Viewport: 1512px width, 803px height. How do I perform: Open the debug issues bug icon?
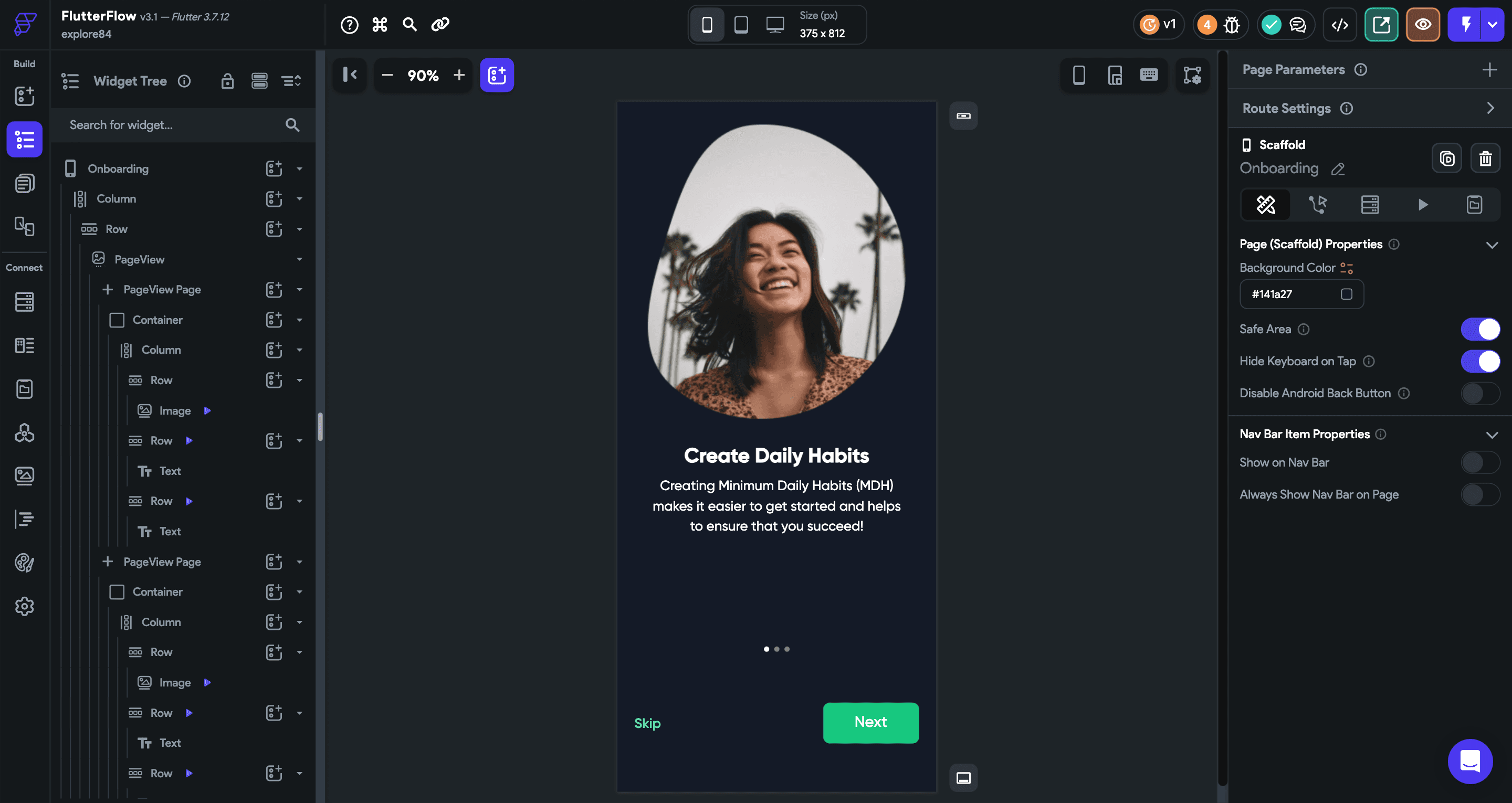coord(1232,25)
